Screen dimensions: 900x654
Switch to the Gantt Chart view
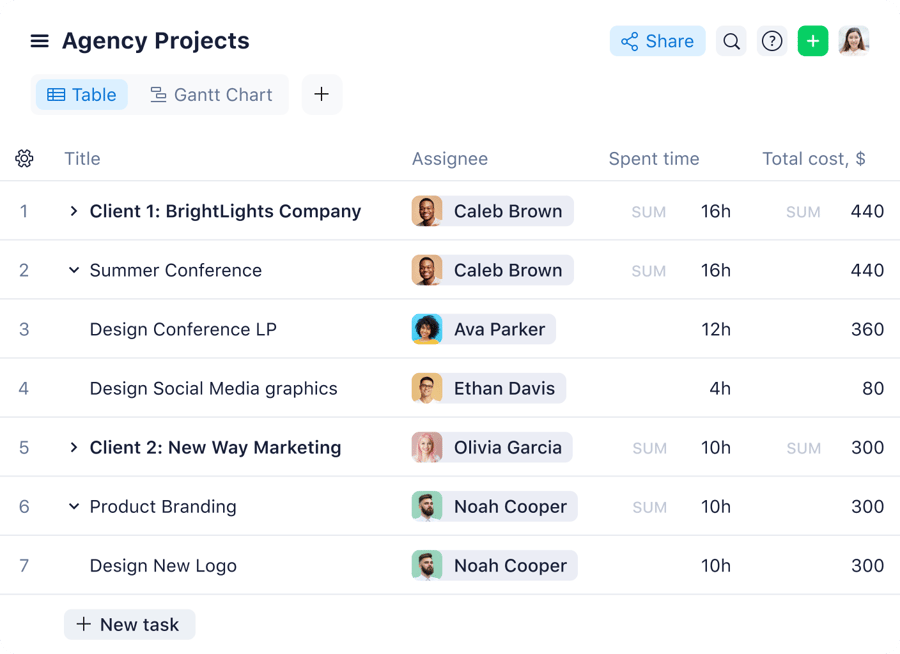point(211,94)
